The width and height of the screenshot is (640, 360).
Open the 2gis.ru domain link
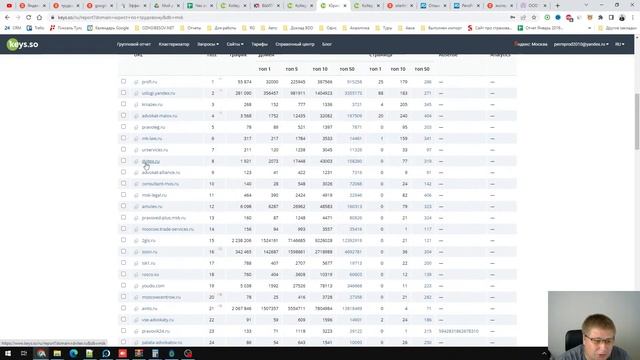pyautogui.click(x=149, y=241)
